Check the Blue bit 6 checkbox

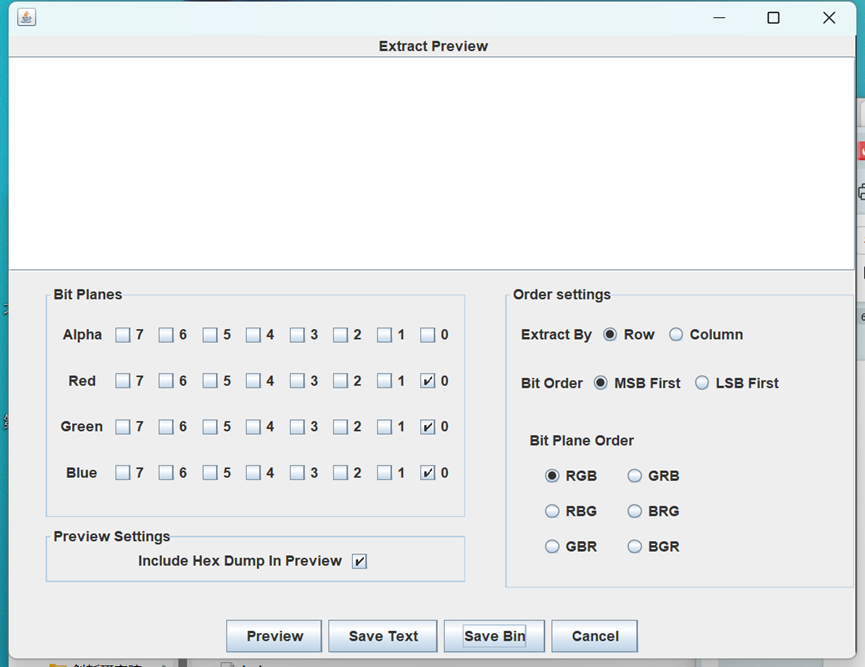[x=166, y=473]
